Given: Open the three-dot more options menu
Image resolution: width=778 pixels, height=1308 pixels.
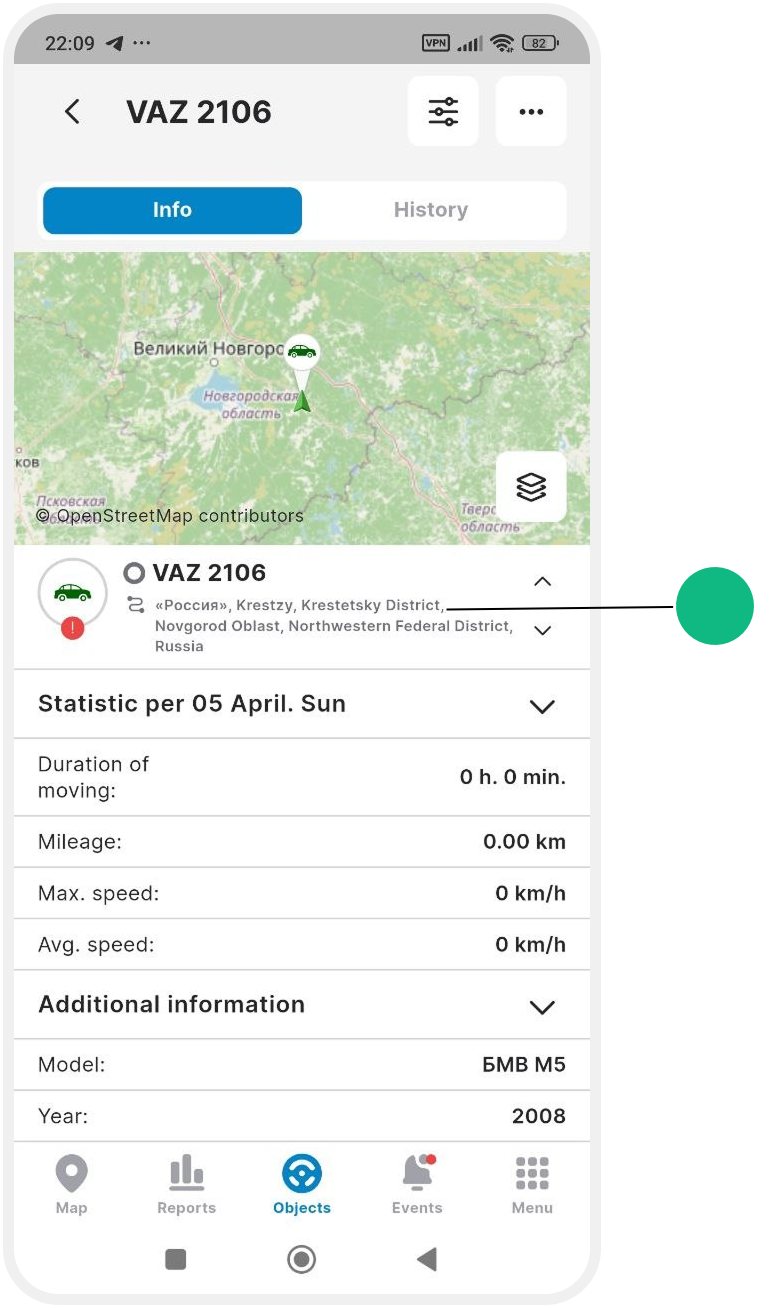Looking at the screenshot, I should point(531,111).
